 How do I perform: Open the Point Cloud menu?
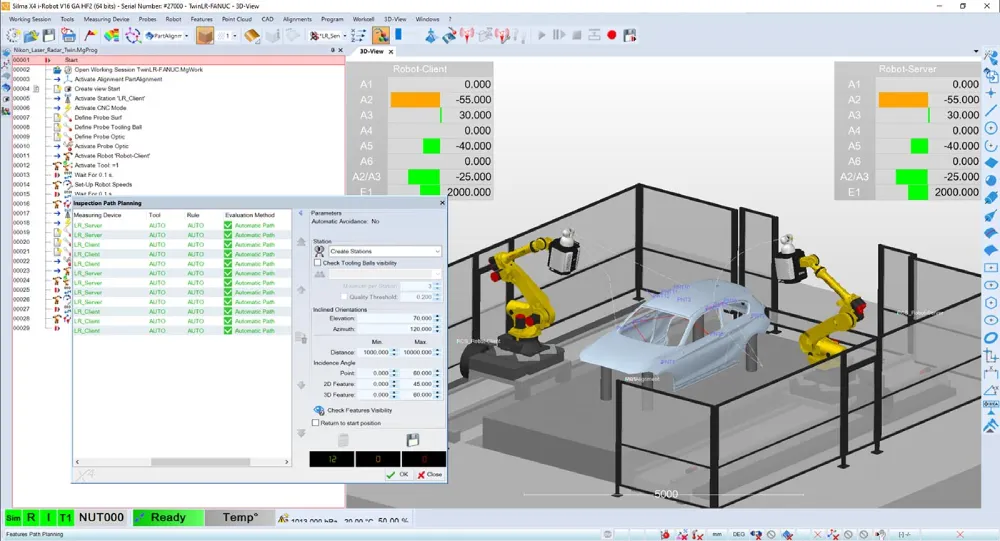[236, 19]
